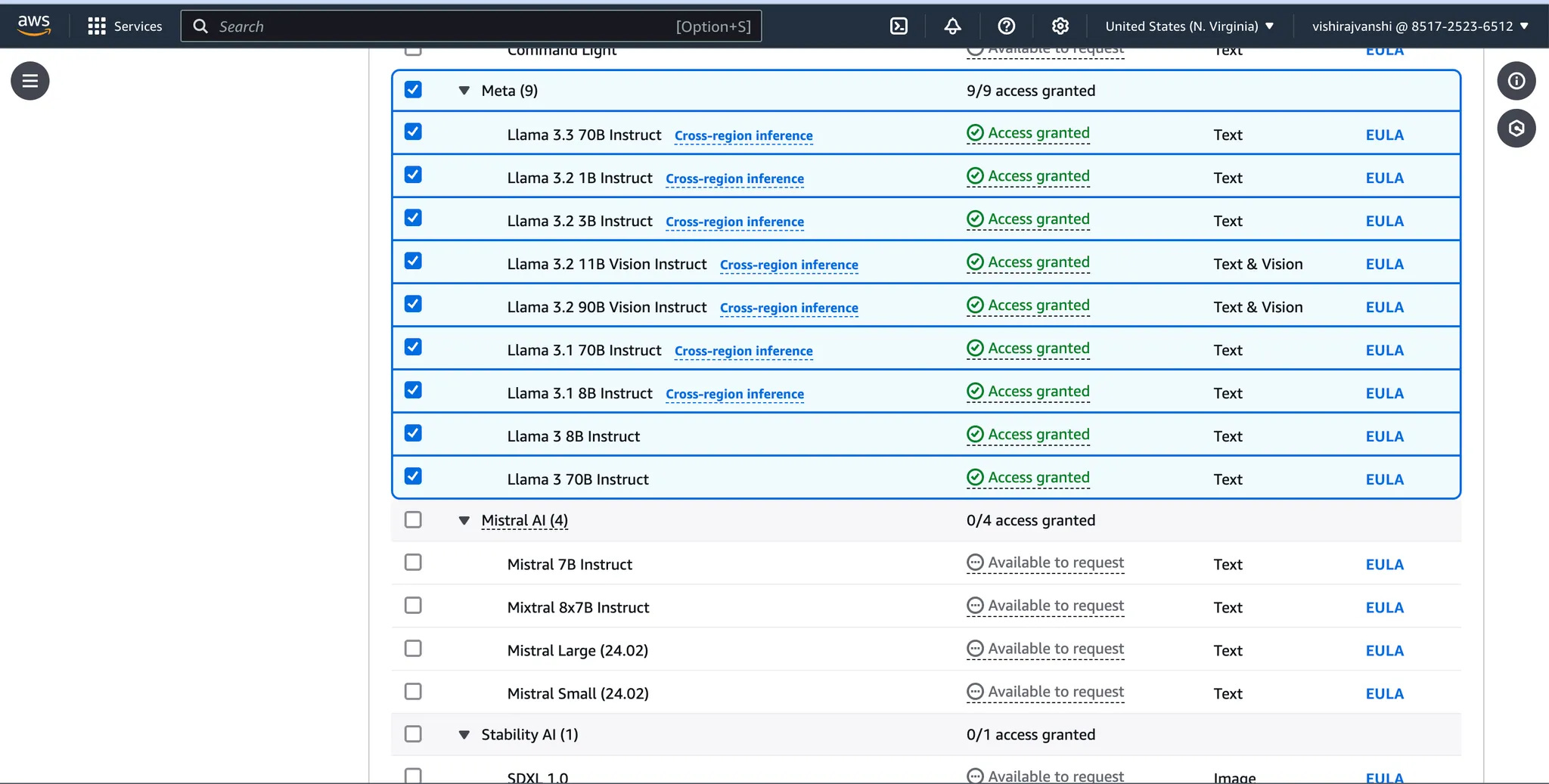Uncheck Llama 3.1 8B Instruct checkbox
Image resolution: width=1549 pixels, height=784 pixels.
[x=413, y=390]
